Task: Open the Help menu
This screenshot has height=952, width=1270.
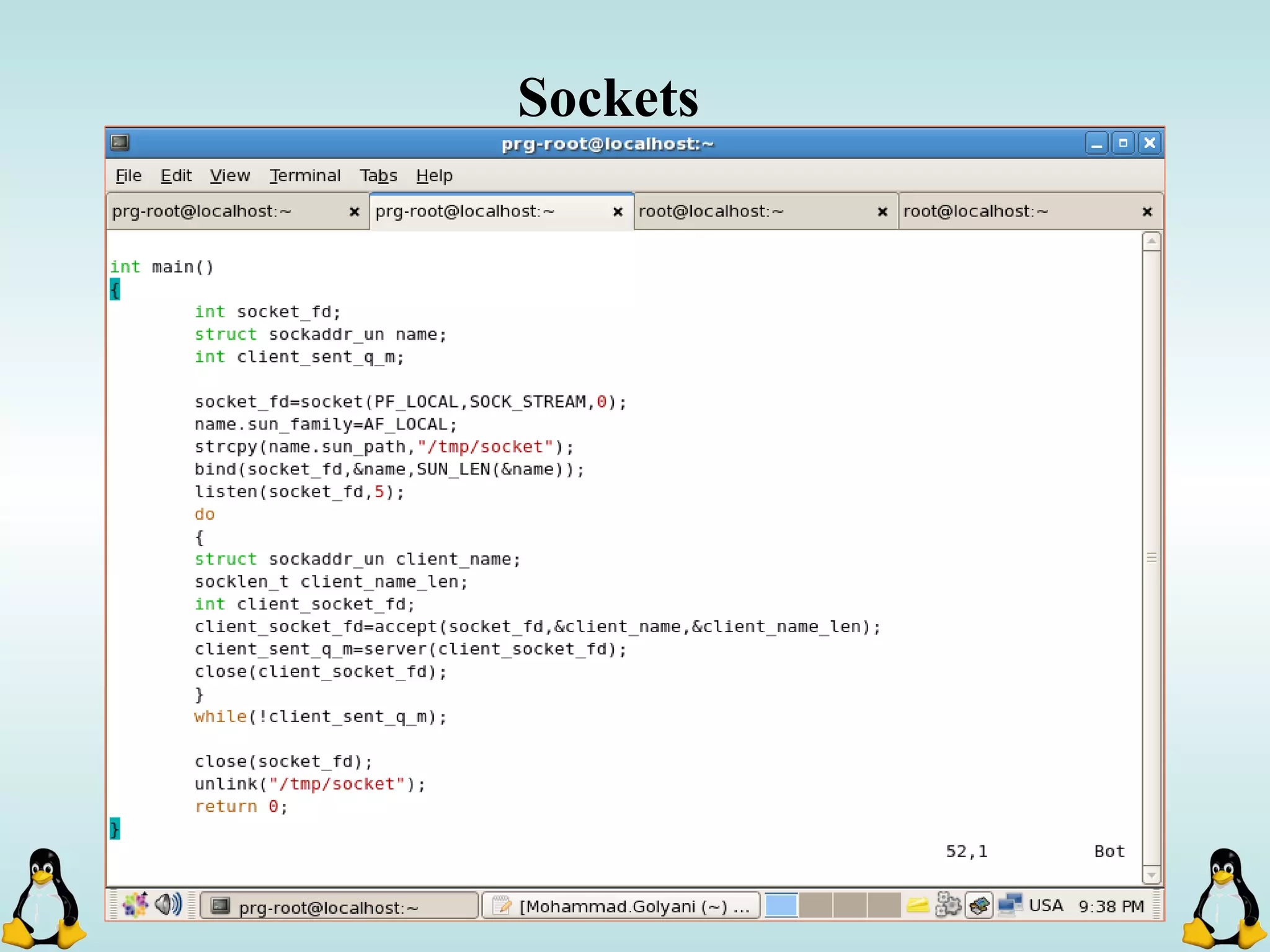Action: [x=434, y=176]
